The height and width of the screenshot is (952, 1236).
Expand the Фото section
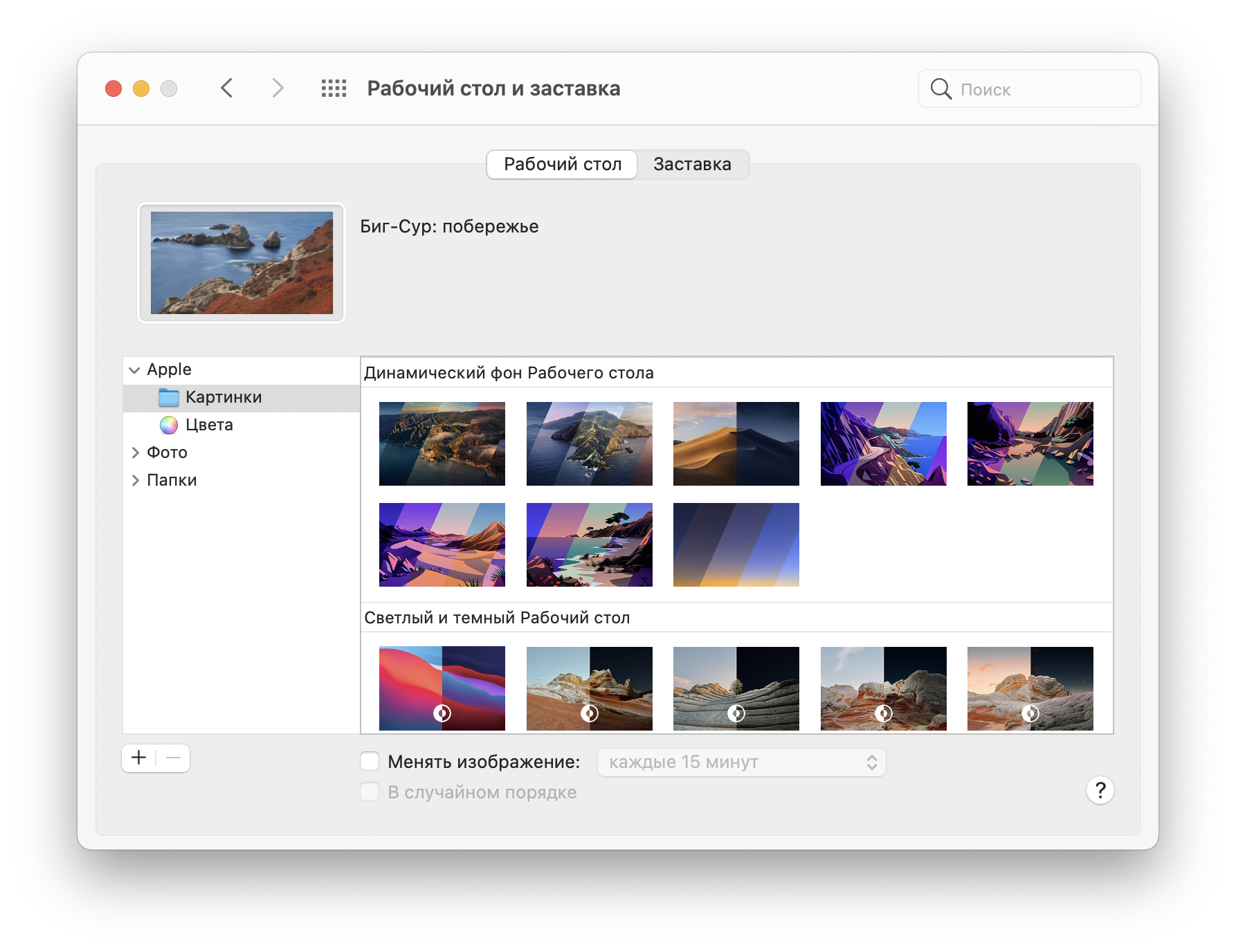click(x=135, y=452)
